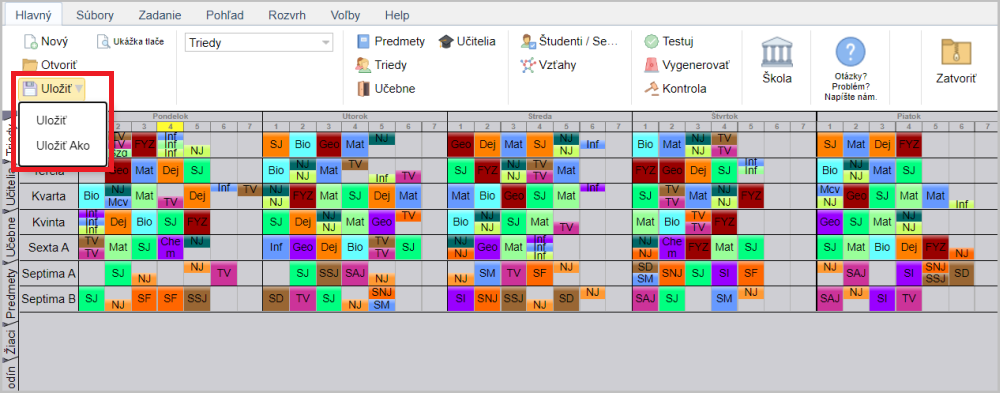Run Testuj timetable check

pyautogui.click(x=668, y=42)
